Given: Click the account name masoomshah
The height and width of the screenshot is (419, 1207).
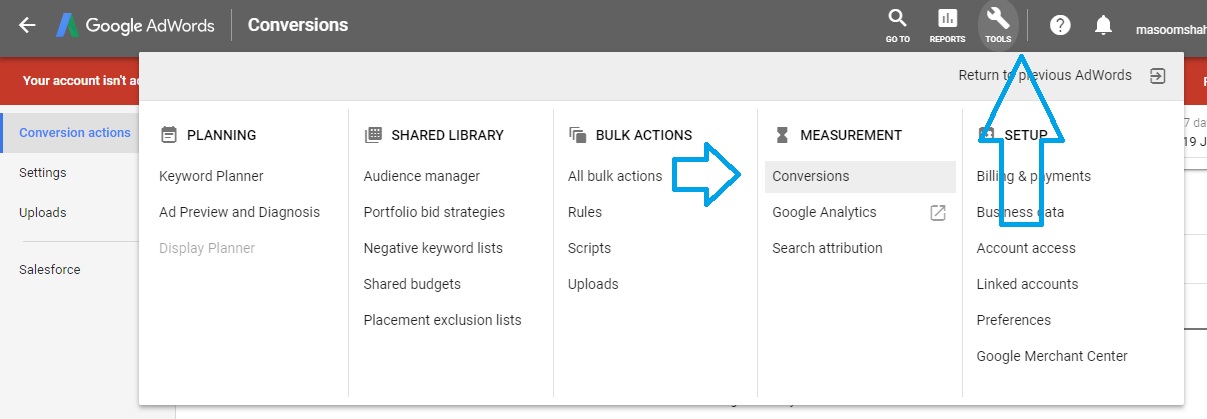Looking at the screenshot, I should pyautogui.click(x=1171, y=29).
